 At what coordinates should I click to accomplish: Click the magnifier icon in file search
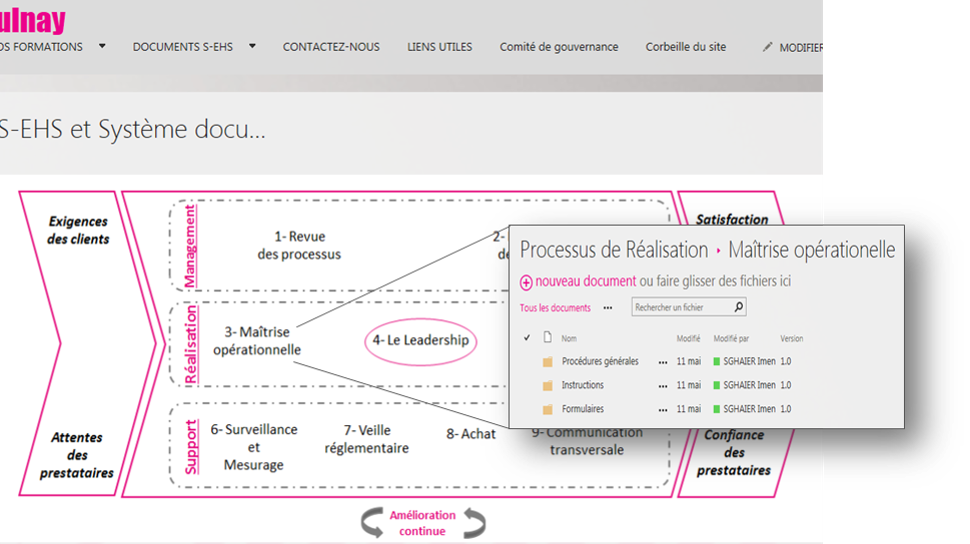pyautogui.click(x=738, y=308)
